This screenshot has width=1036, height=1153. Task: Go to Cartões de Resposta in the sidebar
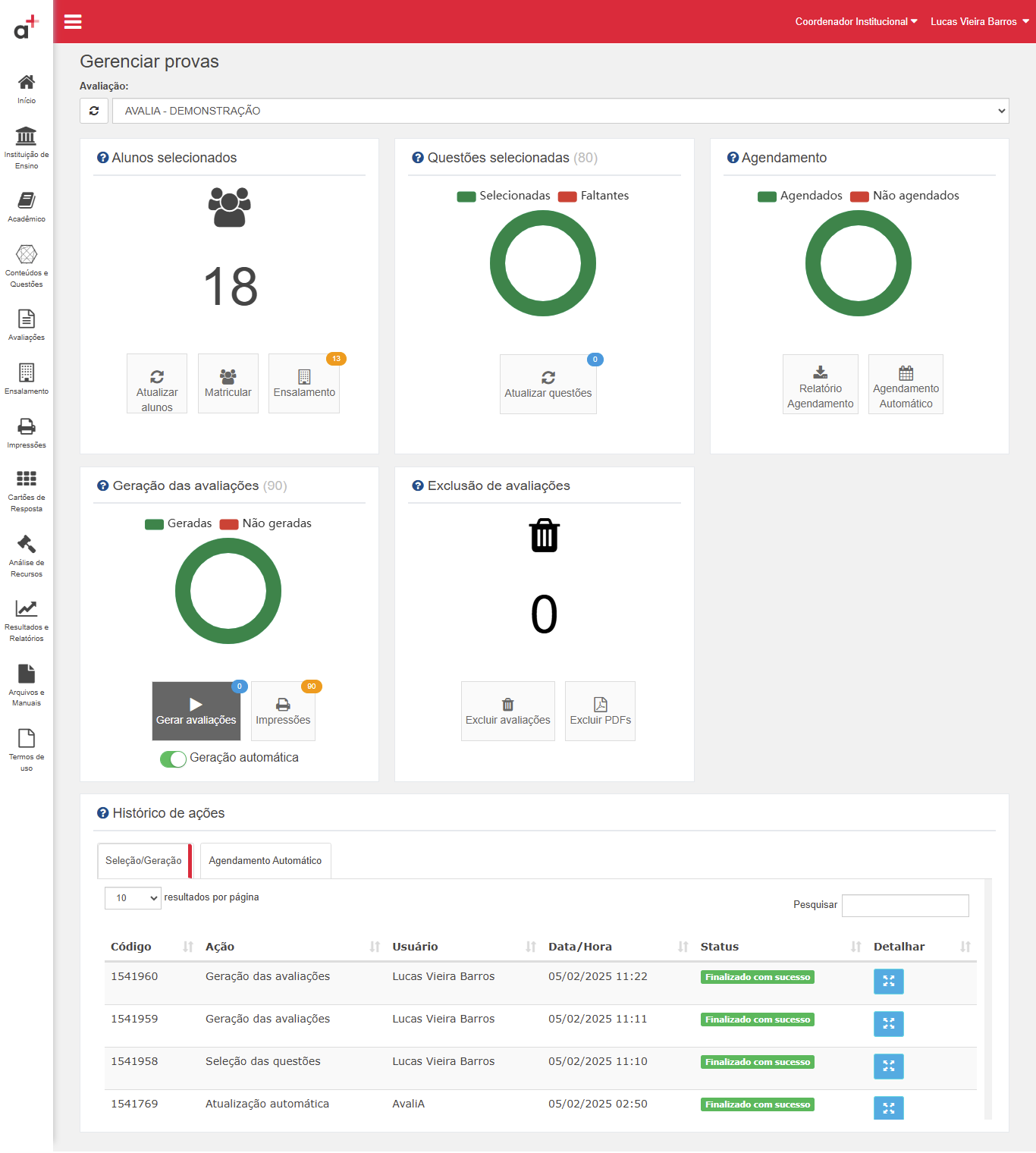27,492
